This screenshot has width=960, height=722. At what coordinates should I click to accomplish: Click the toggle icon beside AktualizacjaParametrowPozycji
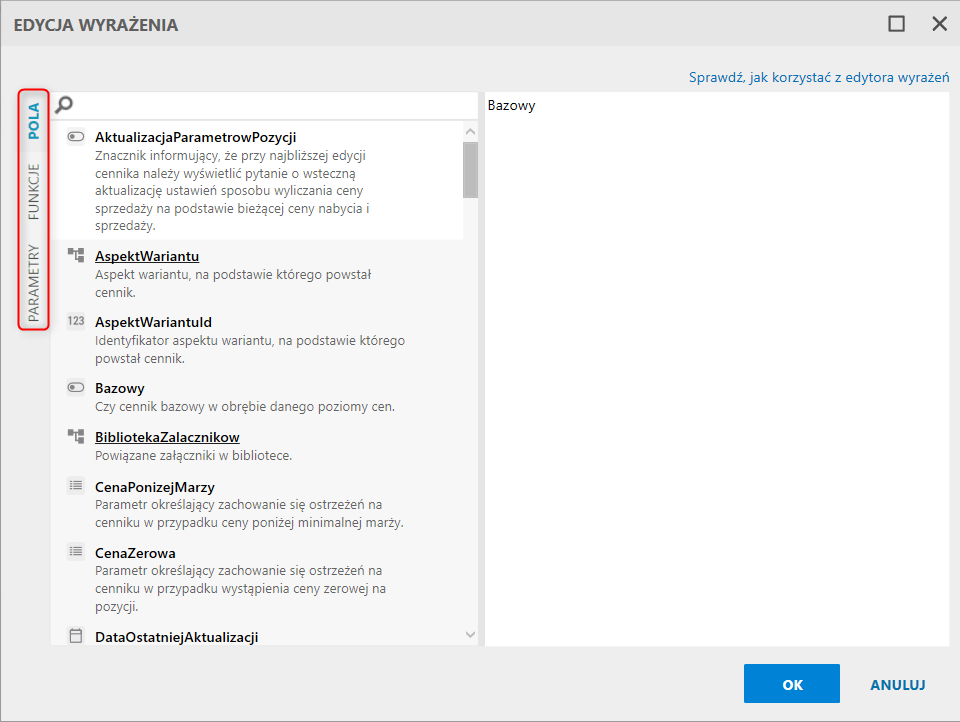pyautogui.click(x=76, y=137)
